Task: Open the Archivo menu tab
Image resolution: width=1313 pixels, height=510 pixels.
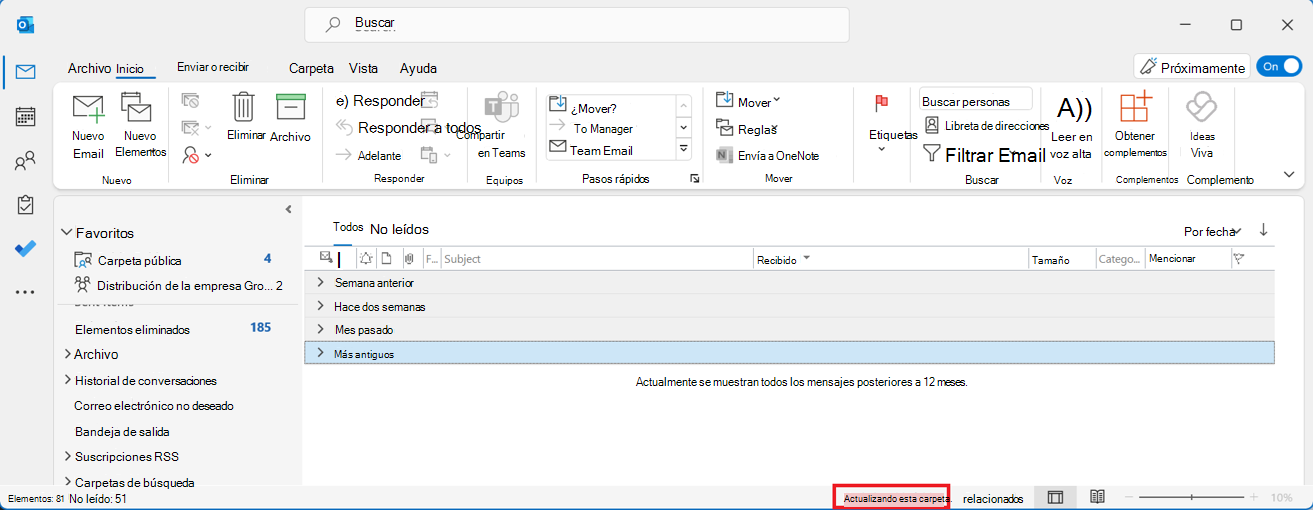Action: pos(89,68)
